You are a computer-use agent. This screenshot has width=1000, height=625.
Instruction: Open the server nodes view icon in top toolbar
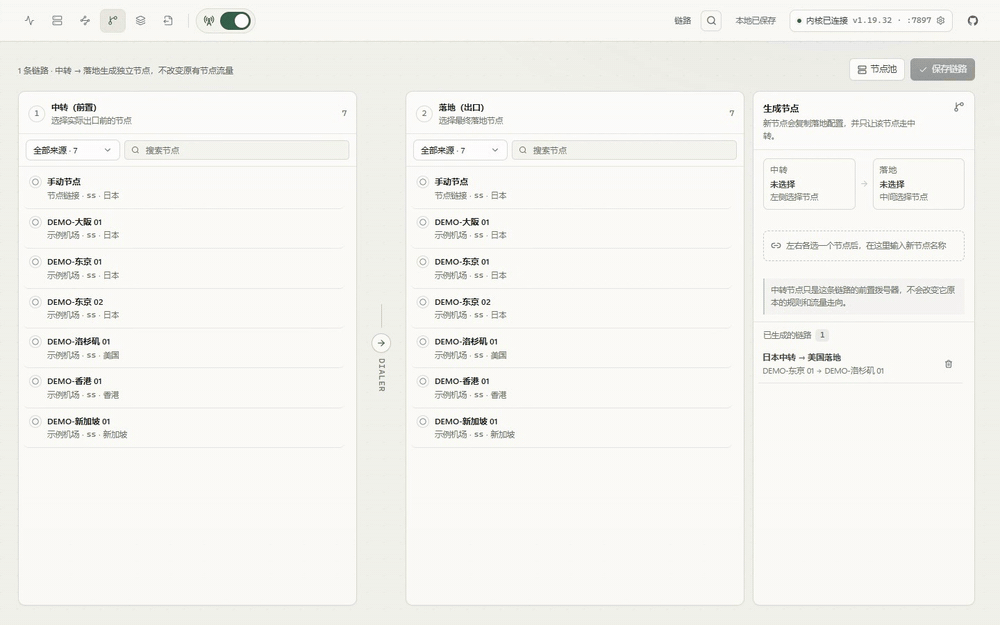coord(57,20)
